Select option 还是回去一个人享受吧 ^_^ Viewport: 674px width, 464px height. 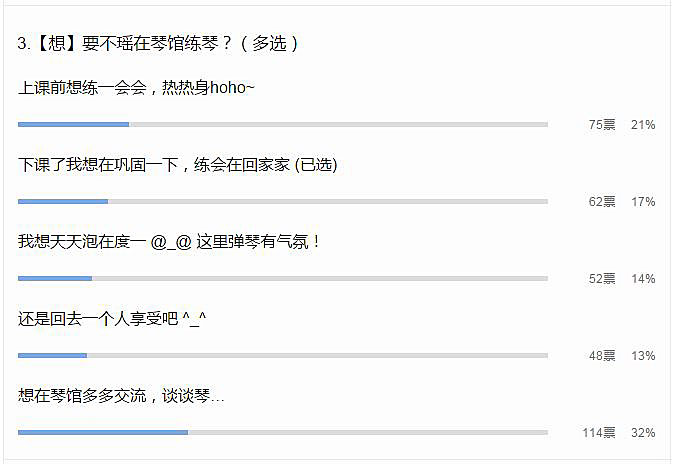pos(112,319)
